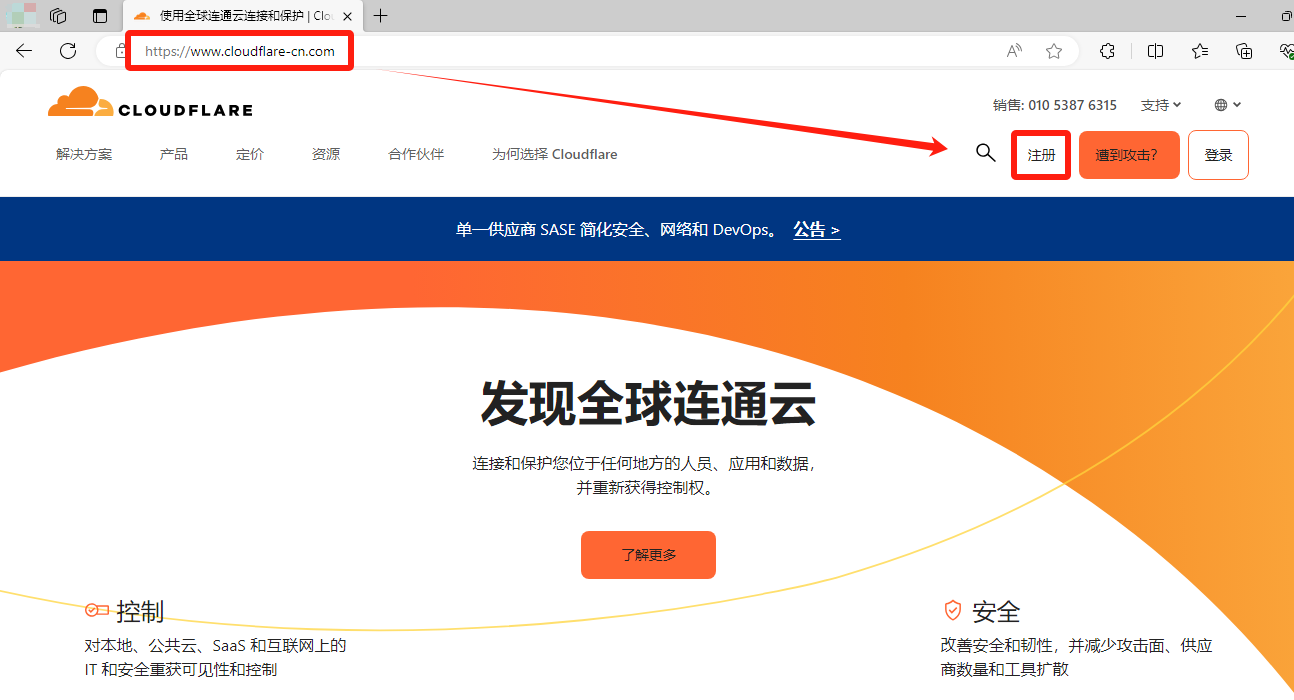Image resolution: width=1294 pixels, height=700 pixels.
Task: Open the read aloud icon in address bar
Action: [x=1014, y=51]
